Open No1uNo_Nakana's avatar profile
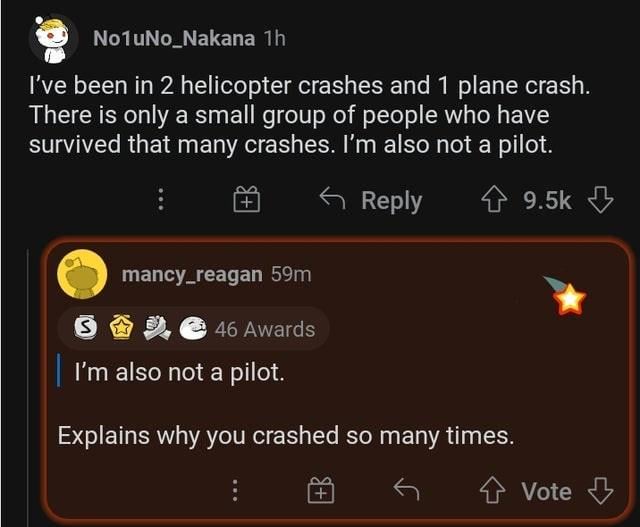 [x=53, y=39]
